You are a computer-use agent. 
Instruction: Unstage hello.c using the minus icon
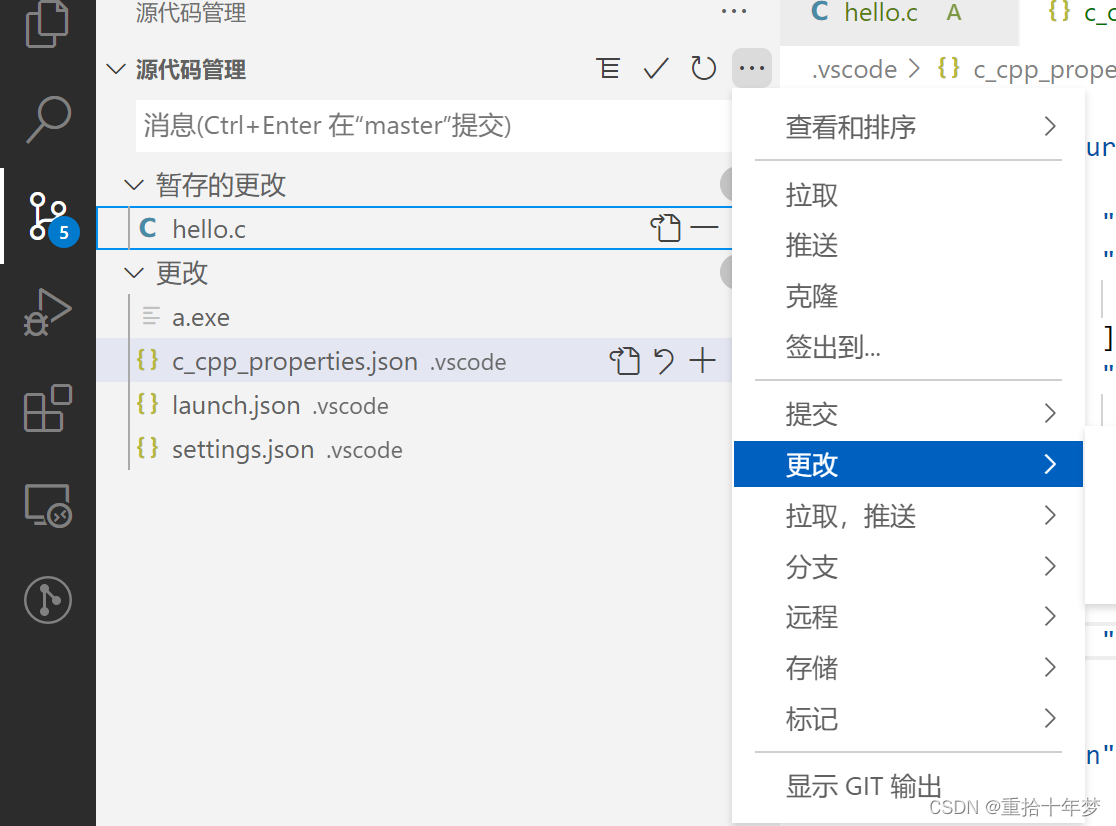pos(705,228)
